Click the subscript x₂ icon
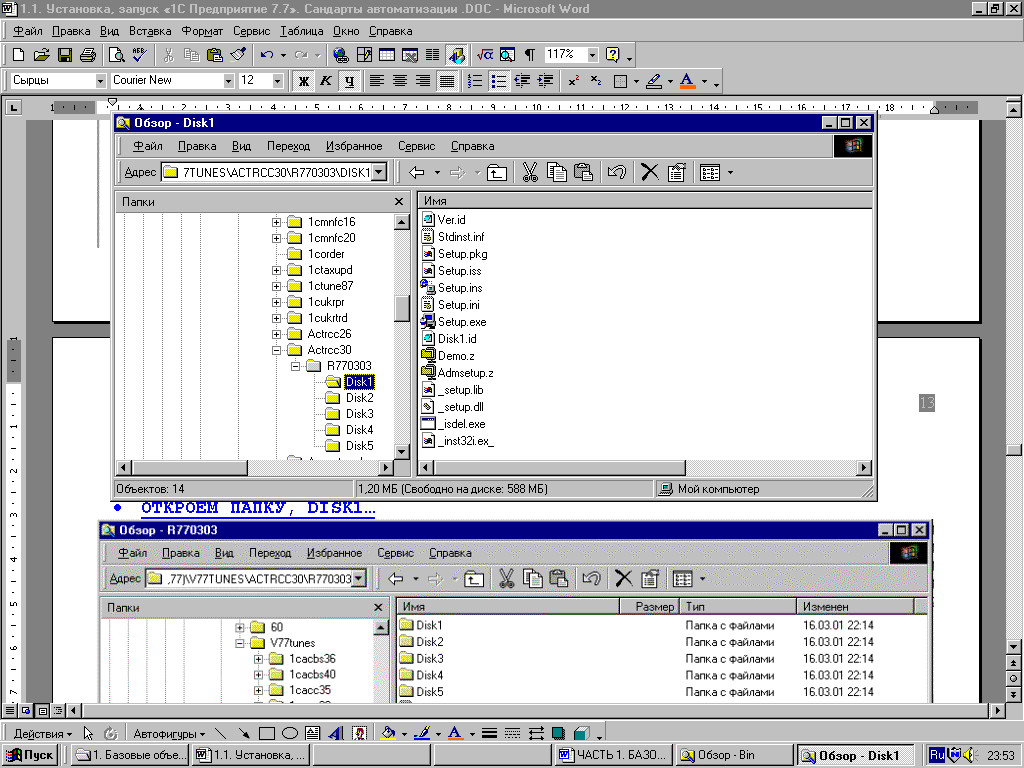The image size is (1024, 768). (596, 81)
